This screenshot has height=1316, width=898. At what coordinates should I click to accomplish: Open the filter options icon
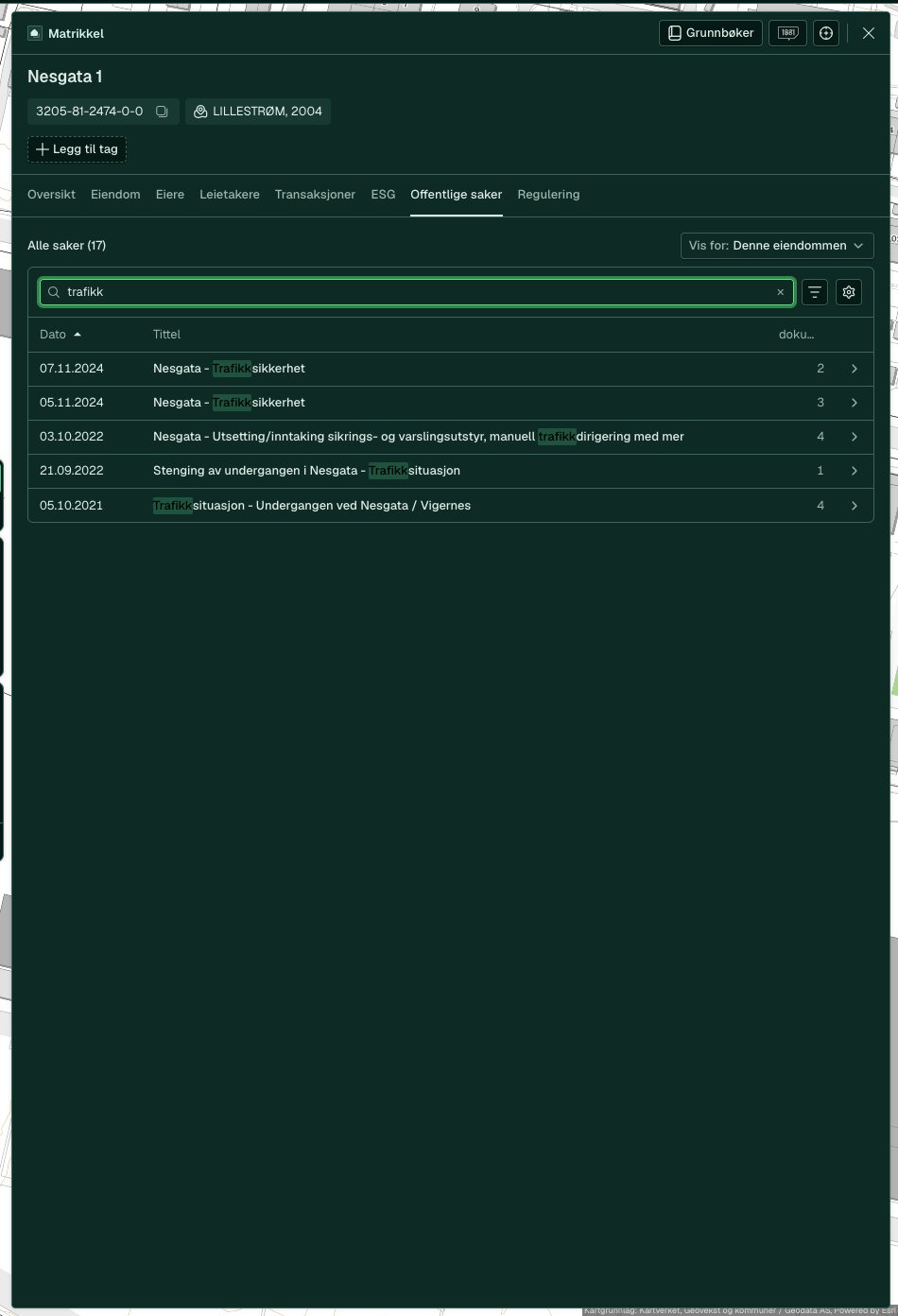coord(815,292)
